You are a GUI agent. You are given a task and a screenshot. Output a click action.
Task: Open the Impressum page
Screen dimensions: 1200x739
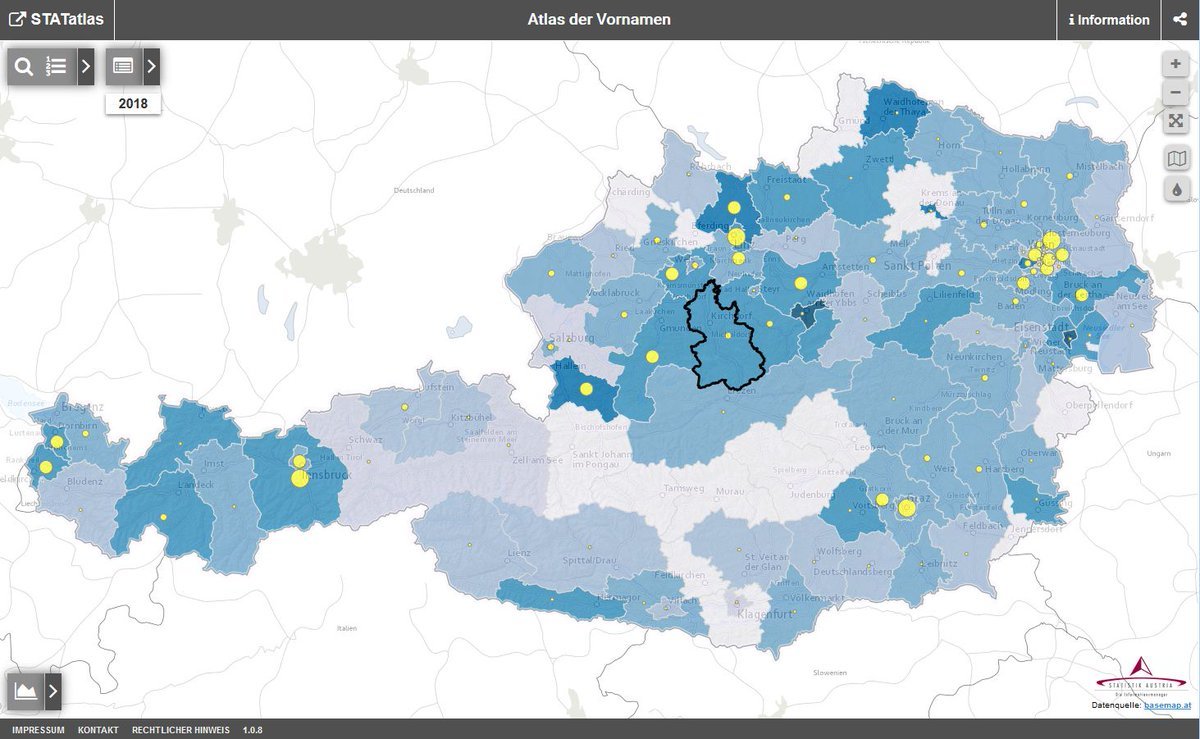39,730
